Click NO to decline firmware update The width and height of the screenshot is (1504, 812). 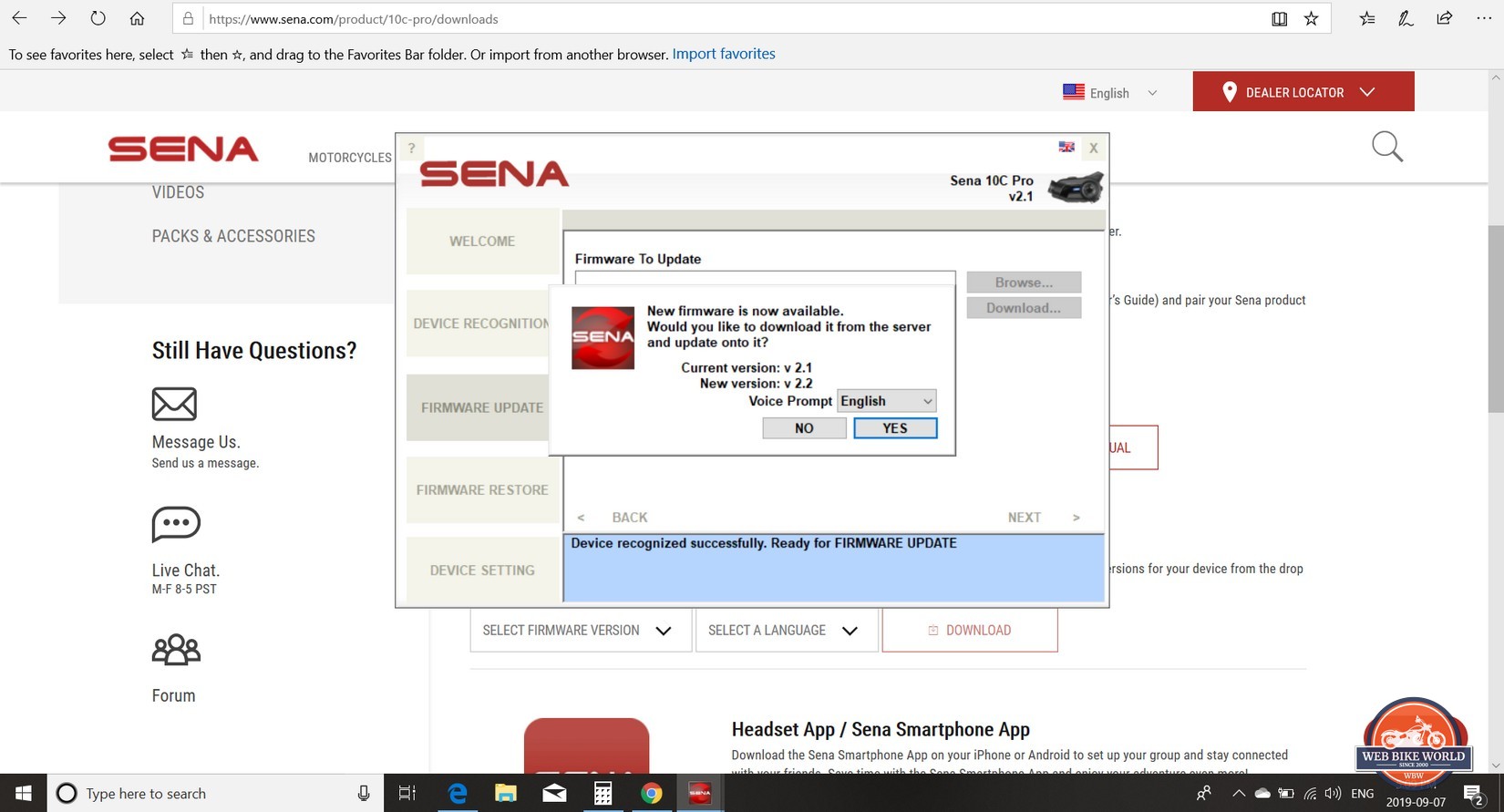tap(803, 428)
